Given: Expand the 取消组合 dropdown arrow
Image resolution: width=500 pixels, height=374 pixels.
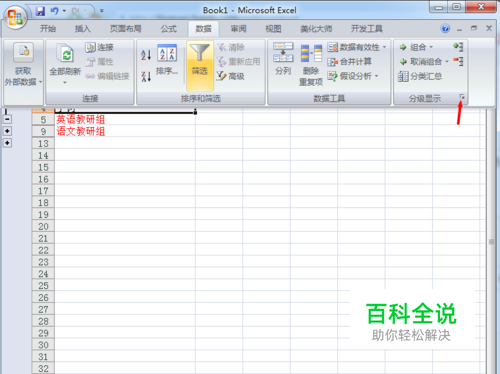Looking at the screenshot, I should pos(447,62).
